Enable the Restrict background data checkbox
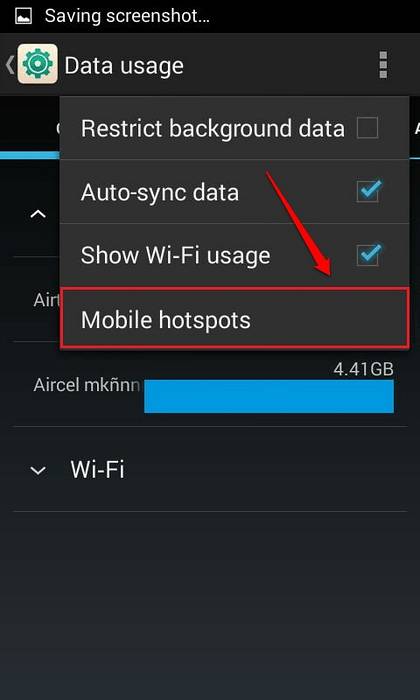The image size is (420, 700). pos(367,128)
